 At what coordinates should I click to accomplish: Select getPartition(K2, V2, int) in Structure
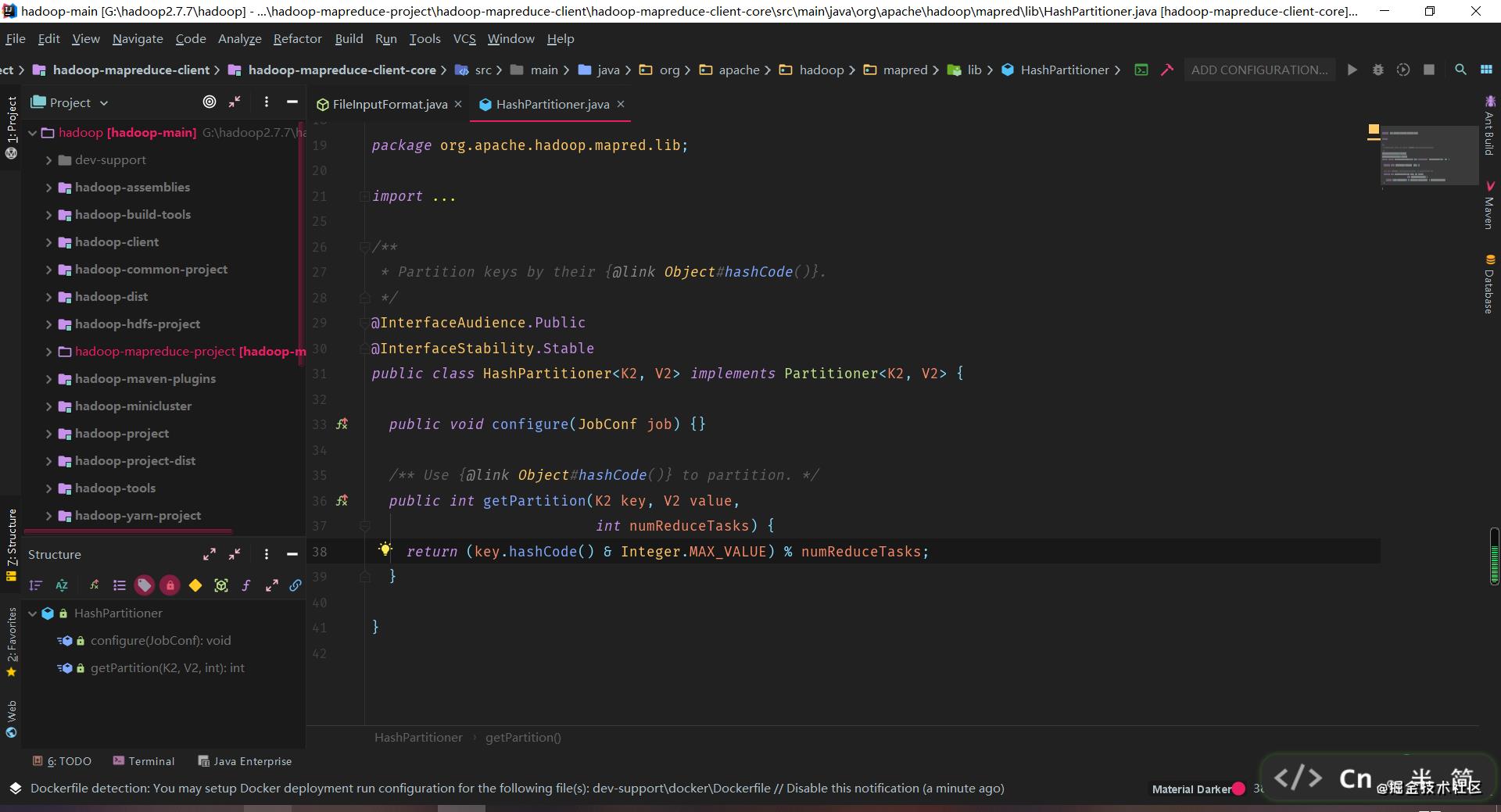click(167, 668)
